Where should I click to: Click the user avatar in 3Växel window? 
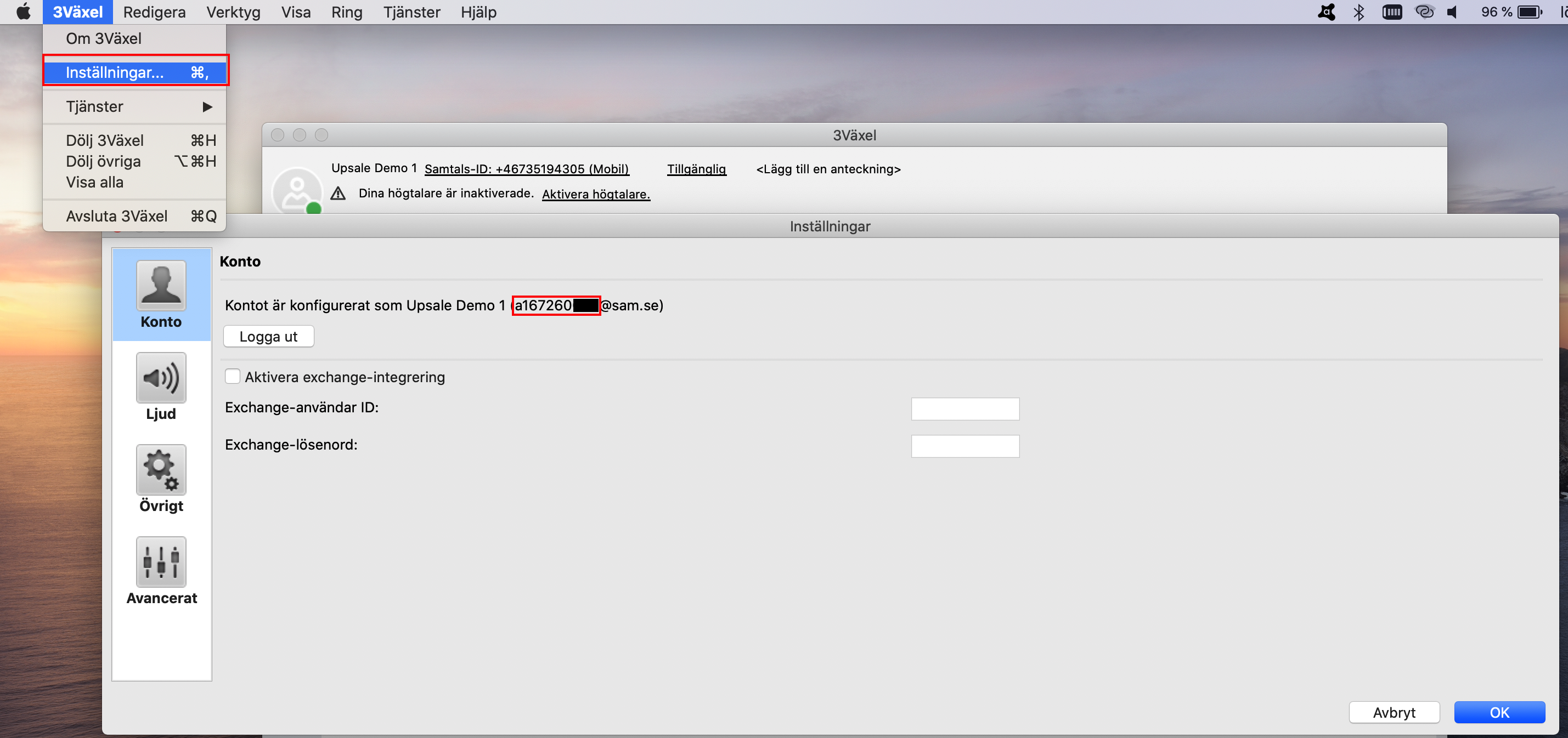pos(296,190)
